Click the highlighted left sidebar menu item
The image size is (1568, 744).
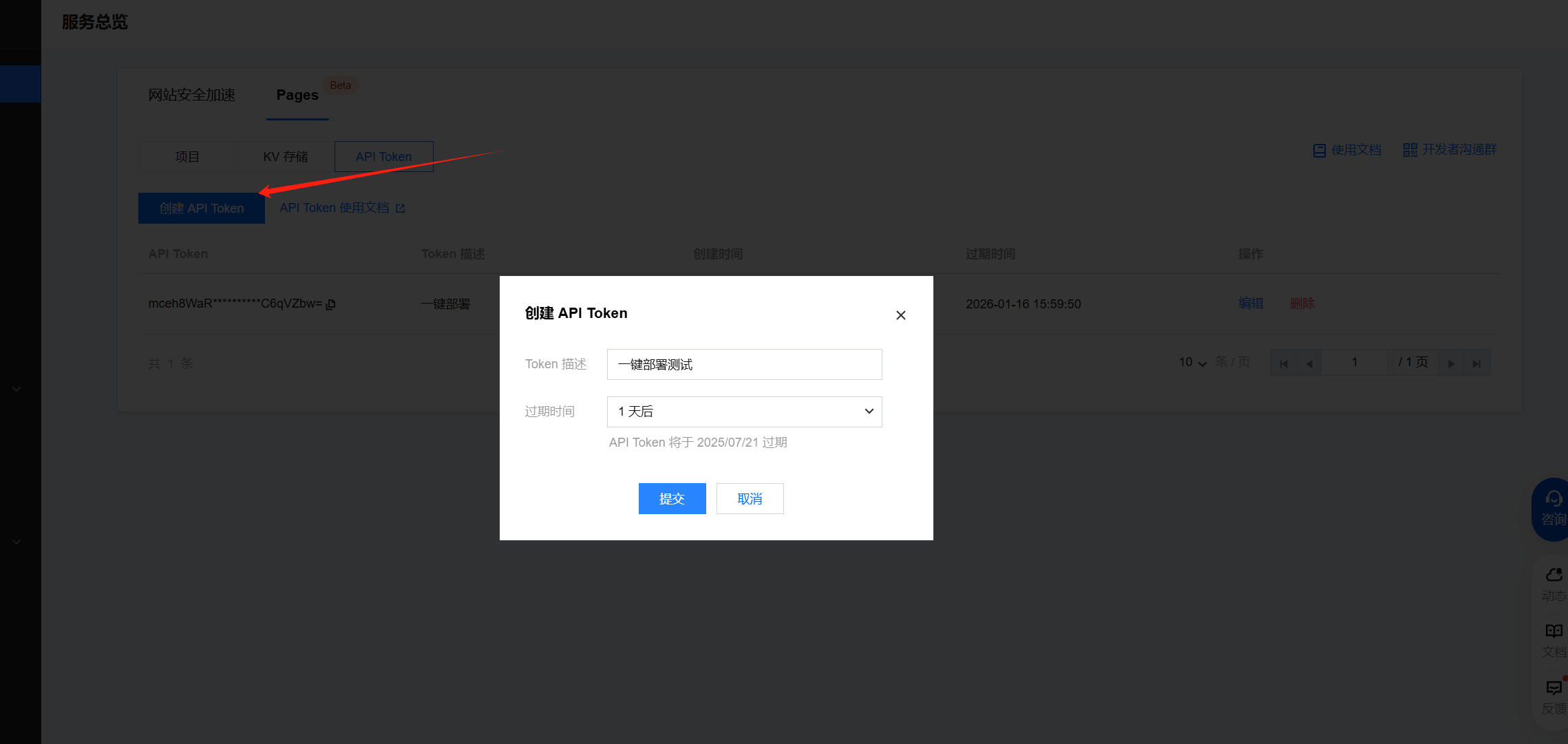click(21, 84)
